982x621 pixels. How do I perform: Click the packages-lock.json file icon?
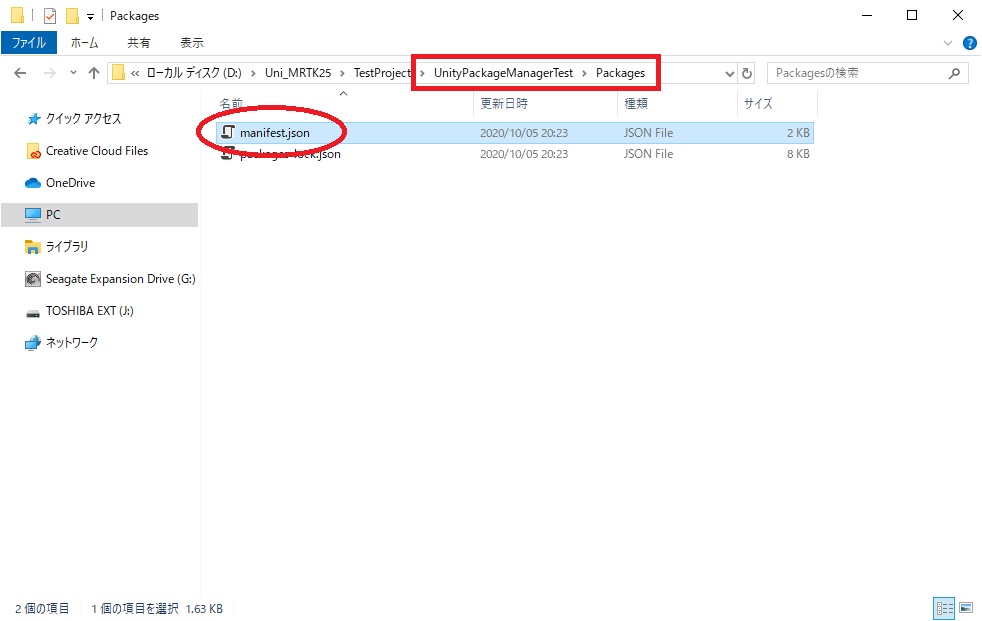click(228, 154)
